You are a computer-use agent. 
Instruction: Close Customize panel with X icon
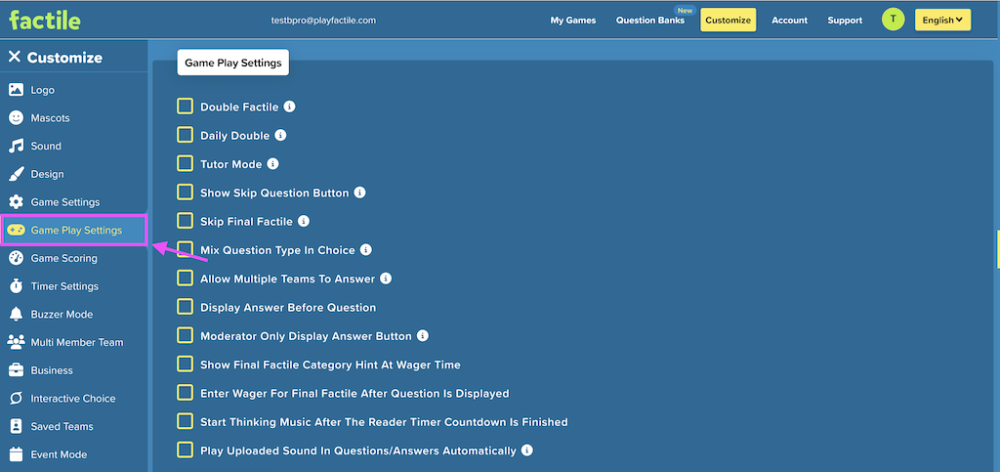[14, 57]
